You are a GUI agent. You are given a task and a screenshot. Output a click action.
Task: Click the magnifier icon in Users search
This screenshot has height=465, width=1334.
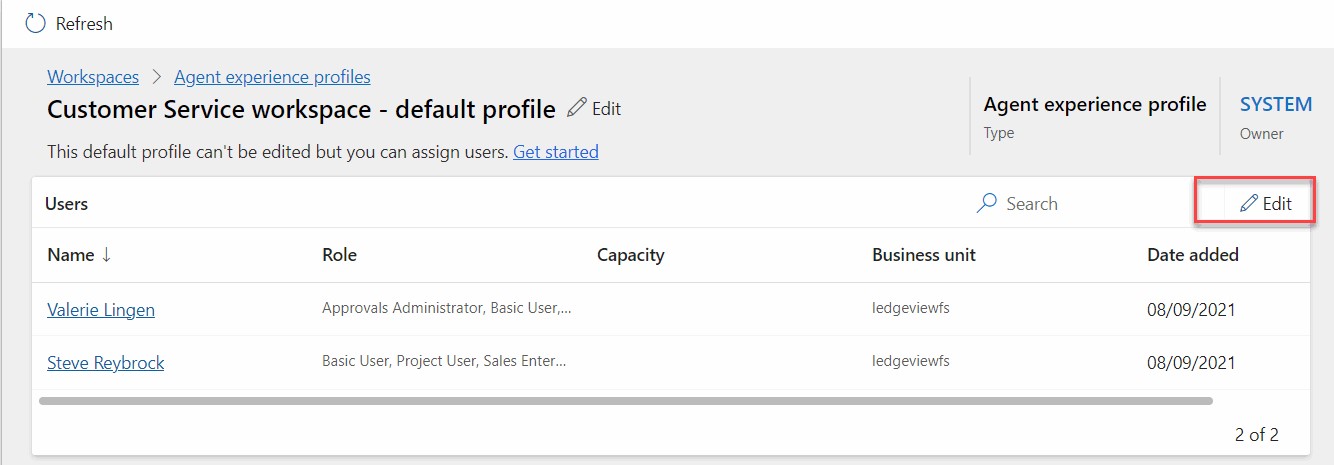tap(986, 203)
